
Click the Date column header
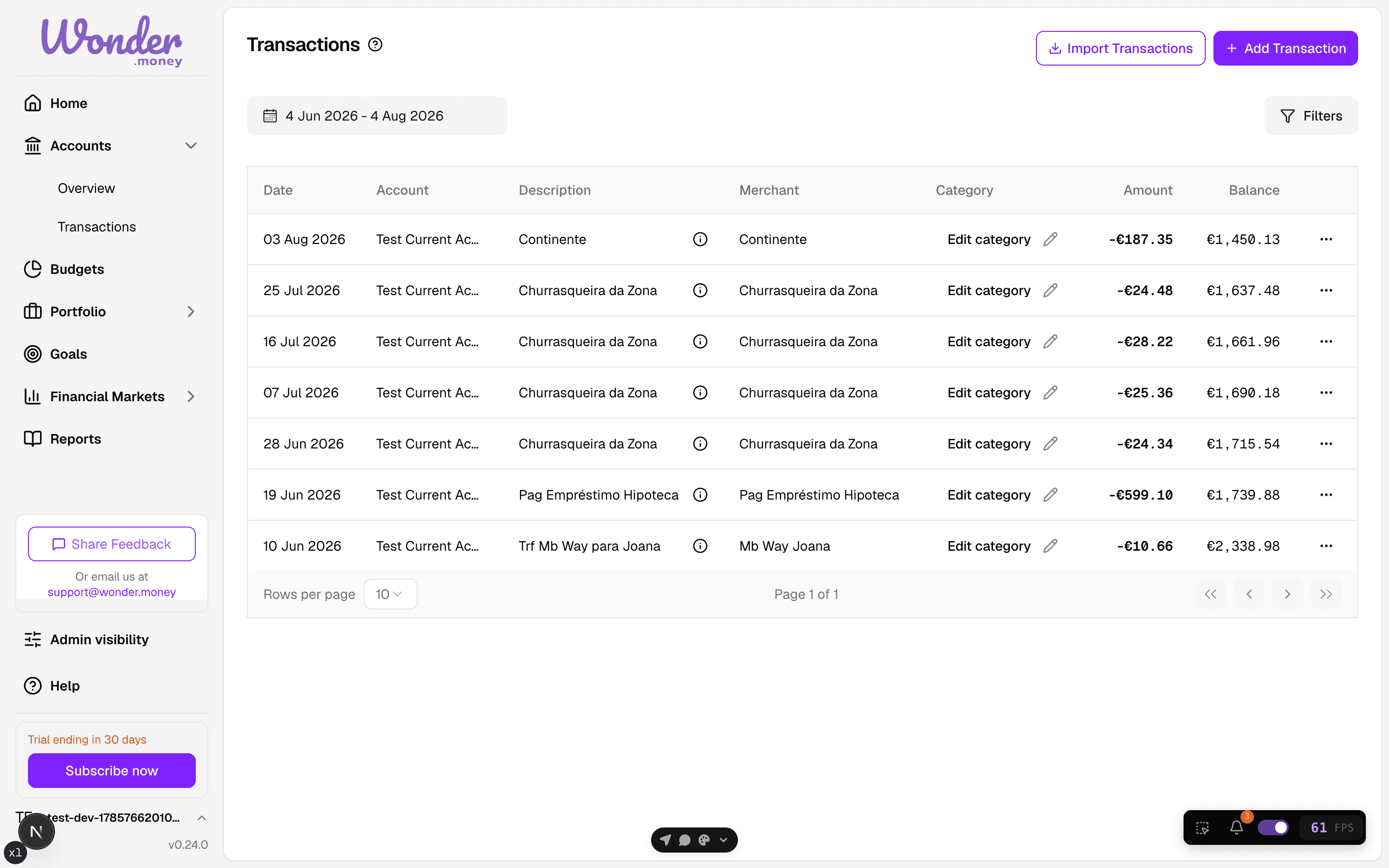[x=278, y=190]
